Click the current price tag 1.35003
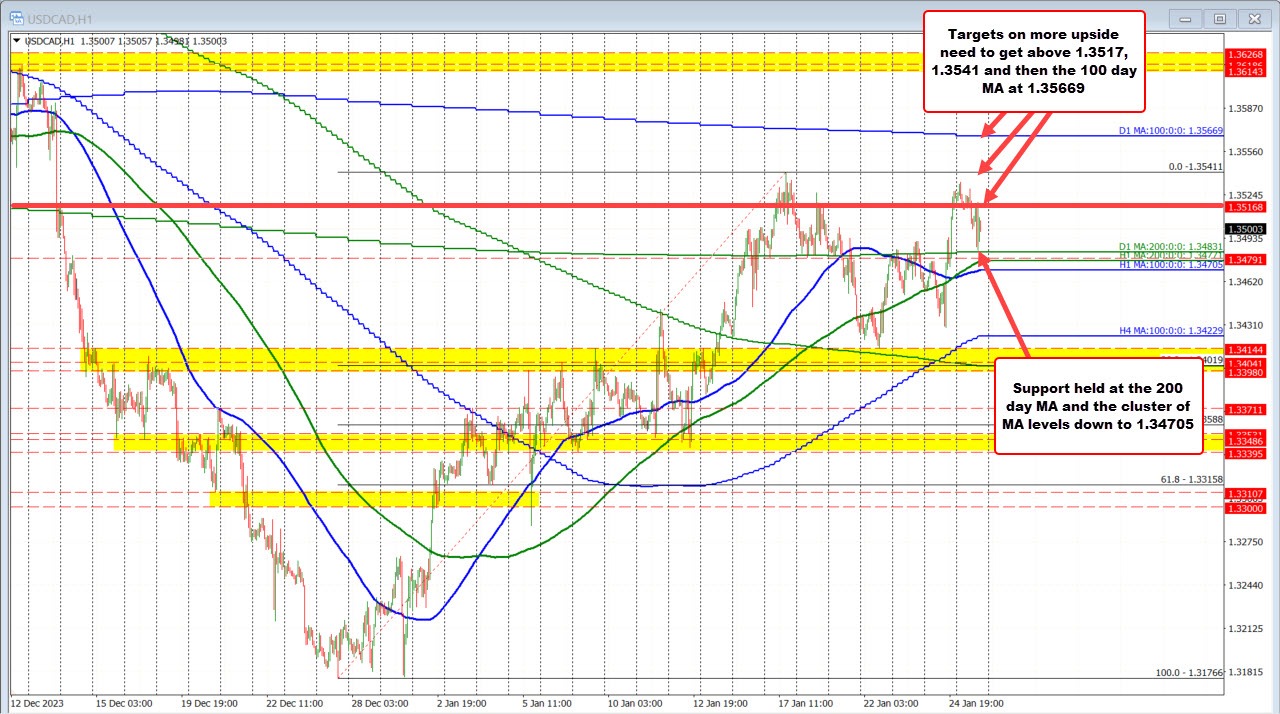1280x714 pixels. tap(1246, 229)
